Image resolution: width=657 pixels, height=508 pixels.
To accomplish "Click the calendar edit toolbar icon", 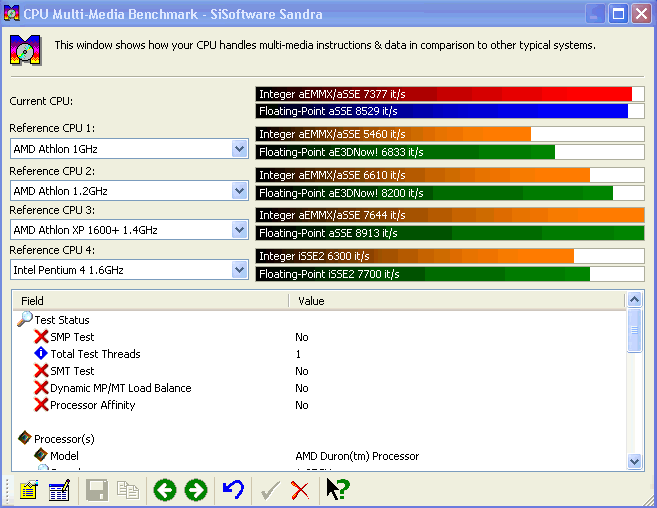I will [59, 490].
